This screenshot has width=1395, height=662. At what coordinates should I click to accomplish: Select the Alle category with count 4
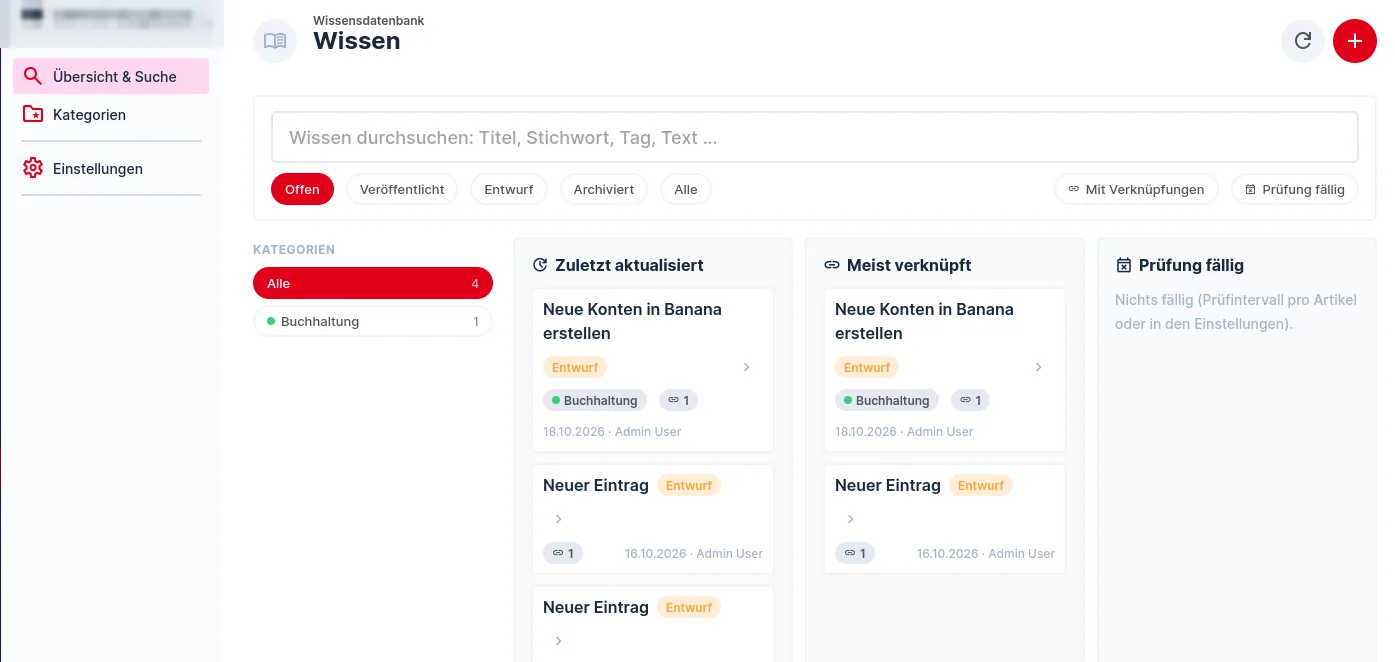pos(373,283)
